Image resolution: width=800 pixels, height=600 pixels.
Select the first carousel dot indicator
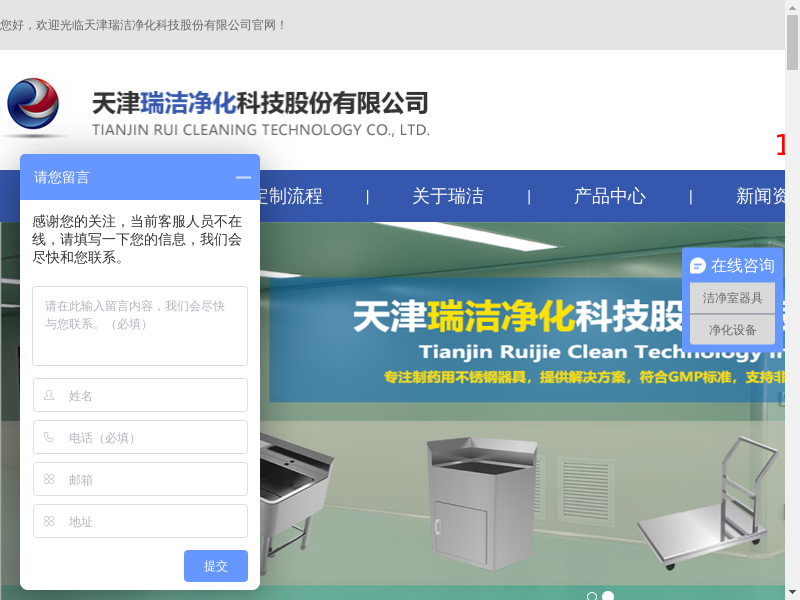pyautogui.click(x=592, y=596)
